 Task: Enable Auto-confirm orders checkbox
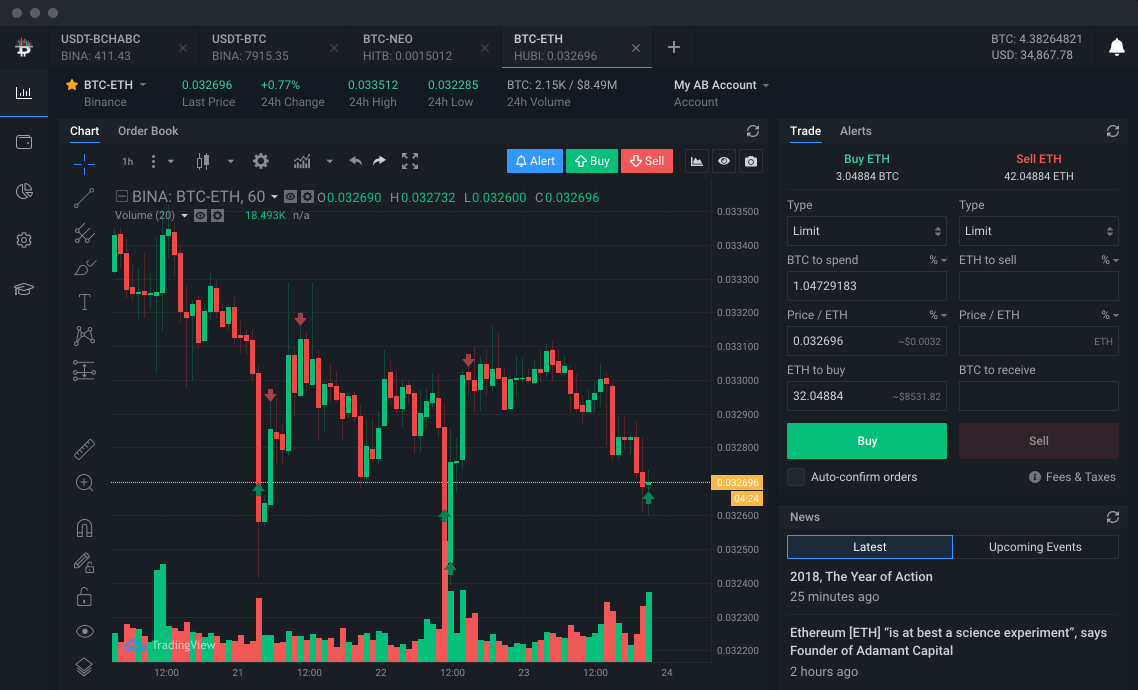(796, 477)
